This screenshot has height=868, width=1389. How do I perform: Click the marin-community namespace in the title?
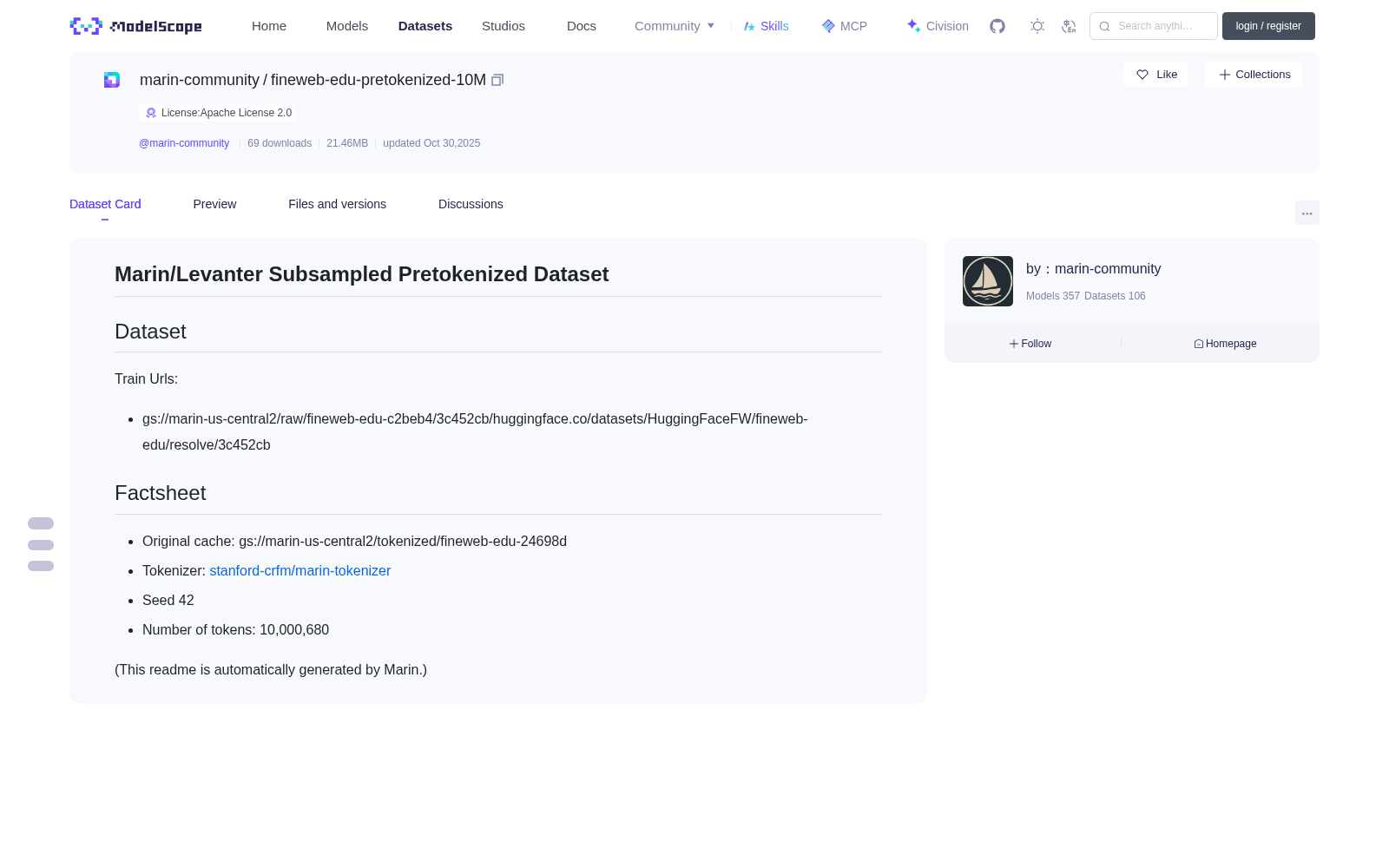[x=200, y=80]
